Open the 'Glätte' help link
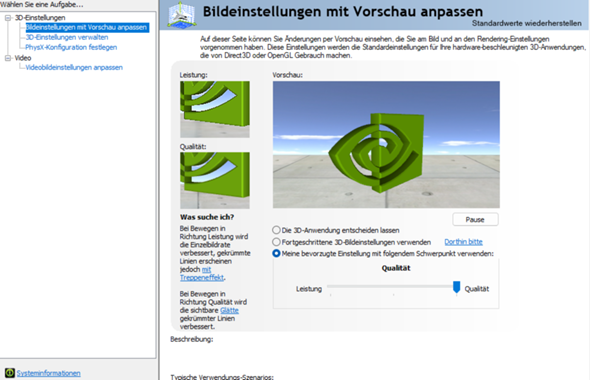This screenshot has height=380, width=590. click(229, 310)
